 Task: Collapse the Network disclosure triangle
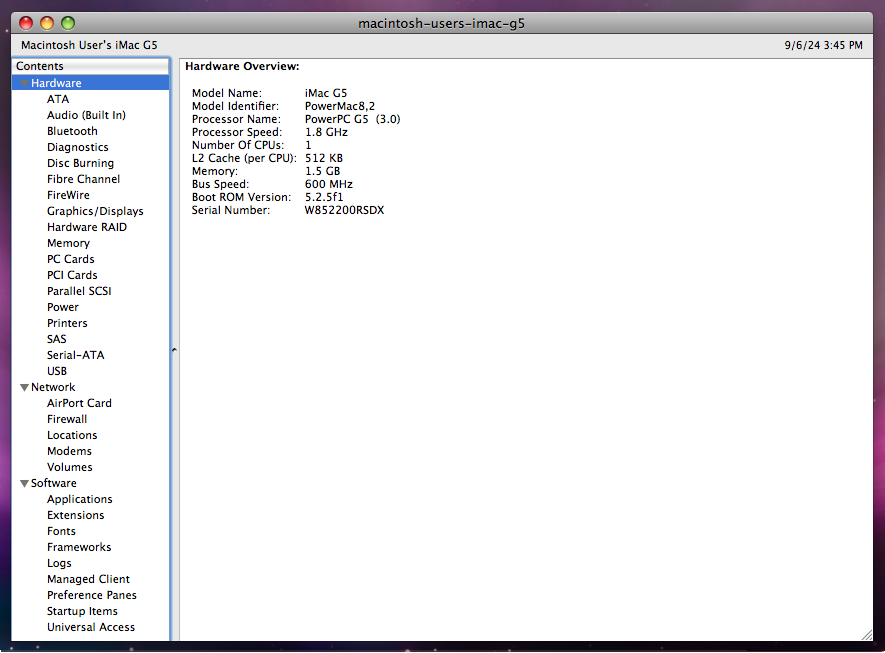[24, 388]
